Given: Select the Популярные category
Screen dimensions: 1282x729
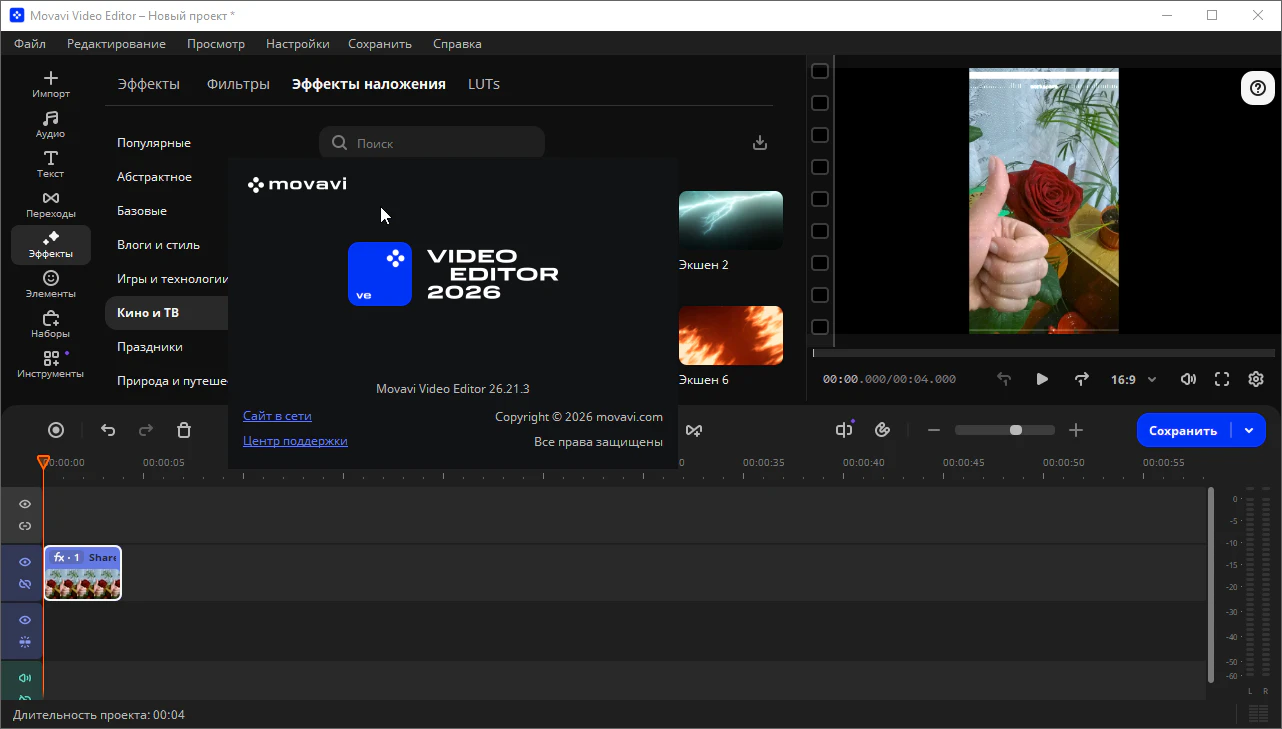Looking at the screenshot, I should 154,143.
